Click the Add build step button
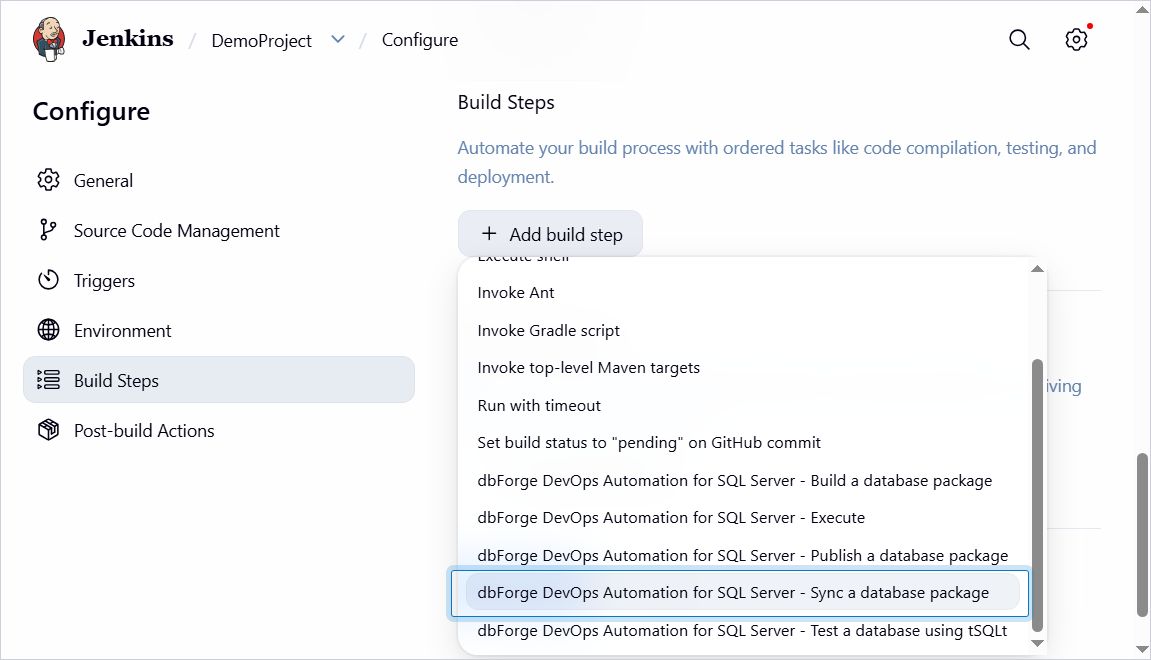Viewport: 1151px width, 660px height. pyautogui.click(x=551, y=234)
